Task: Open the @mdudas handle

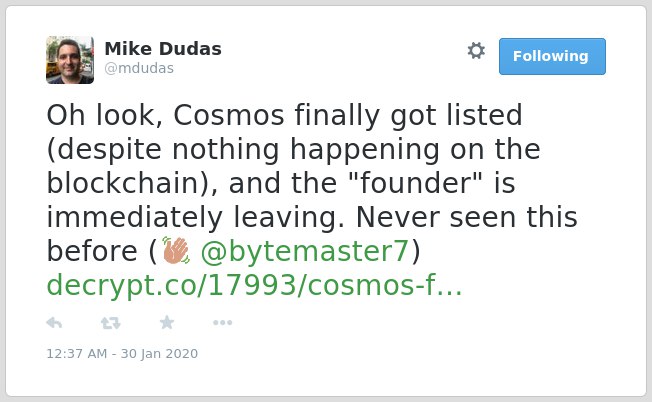Action: (139, 68)
